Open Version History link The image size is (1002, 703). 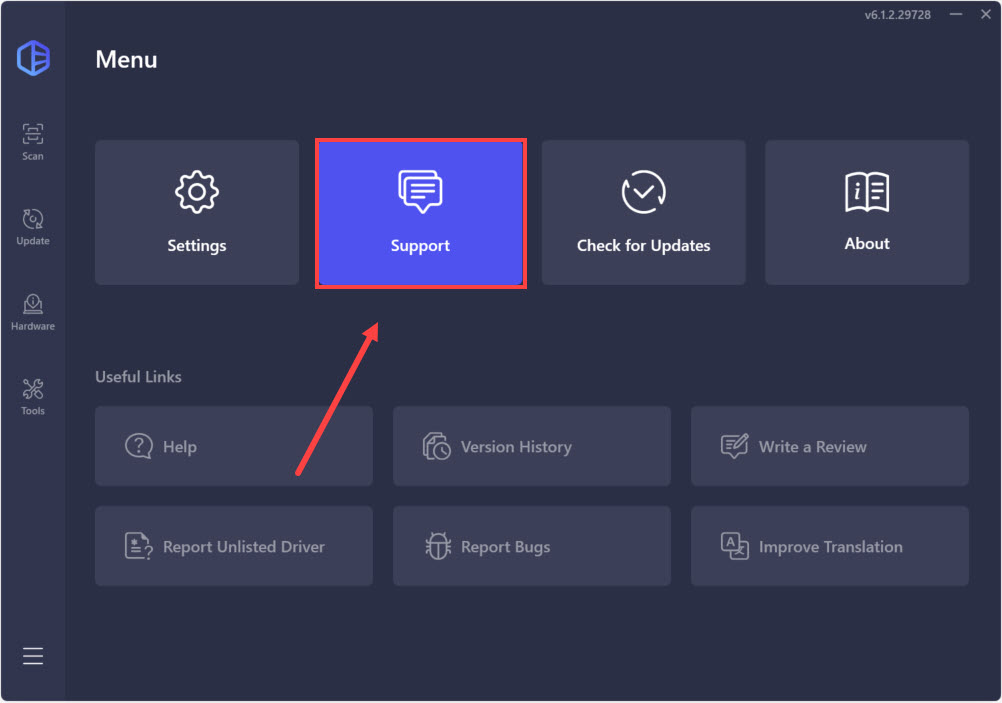[x=531, y=446]
